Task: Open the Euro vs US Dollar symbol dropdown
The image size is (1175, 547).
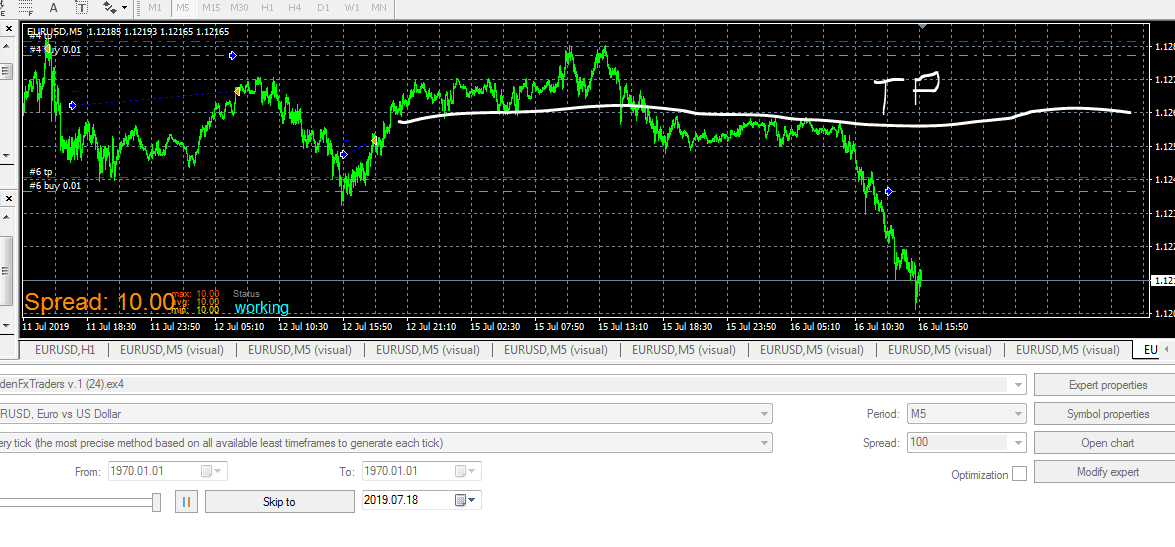Action: pos(764,414)
